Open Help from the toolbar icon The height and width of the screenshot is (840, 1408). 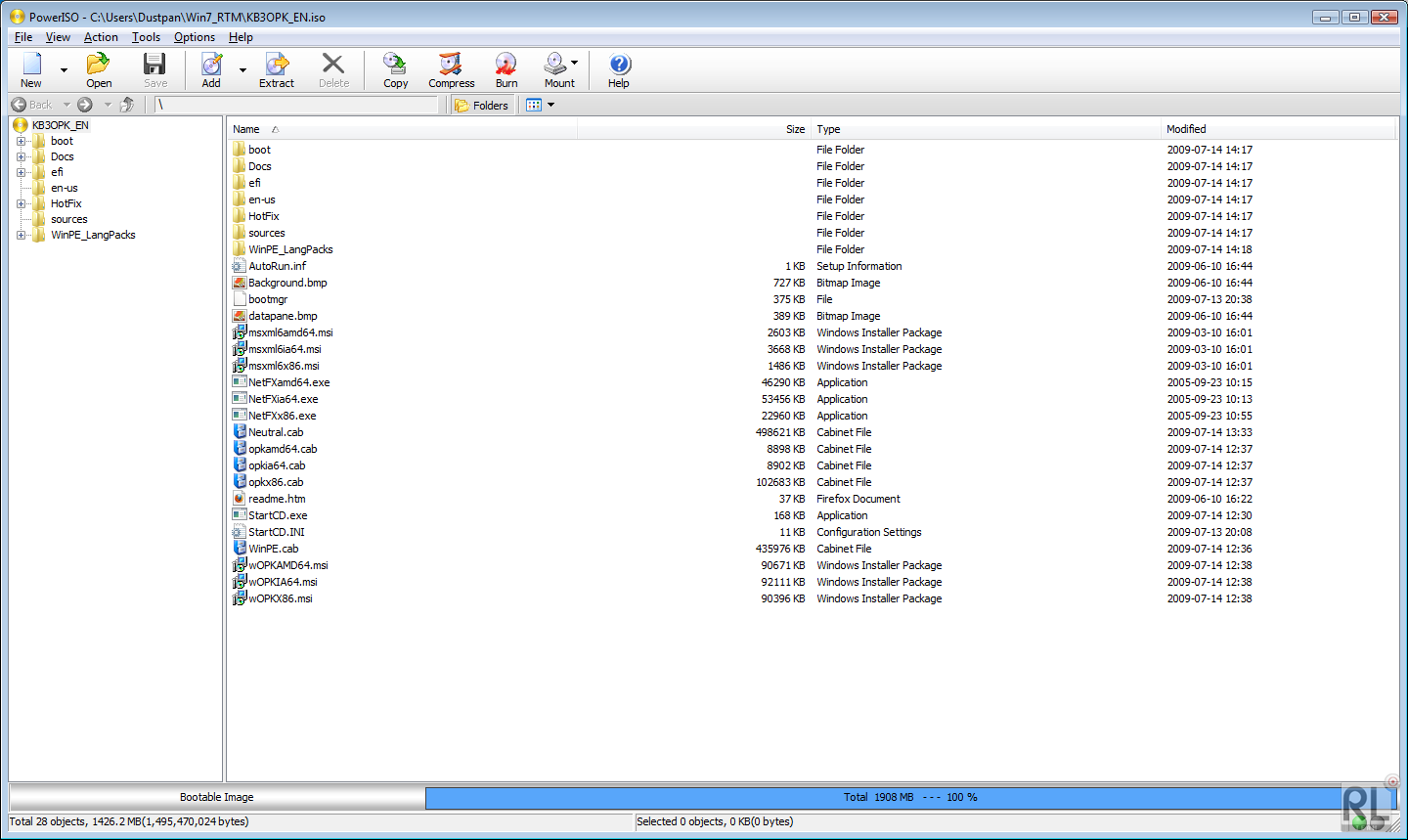(619, 65)
